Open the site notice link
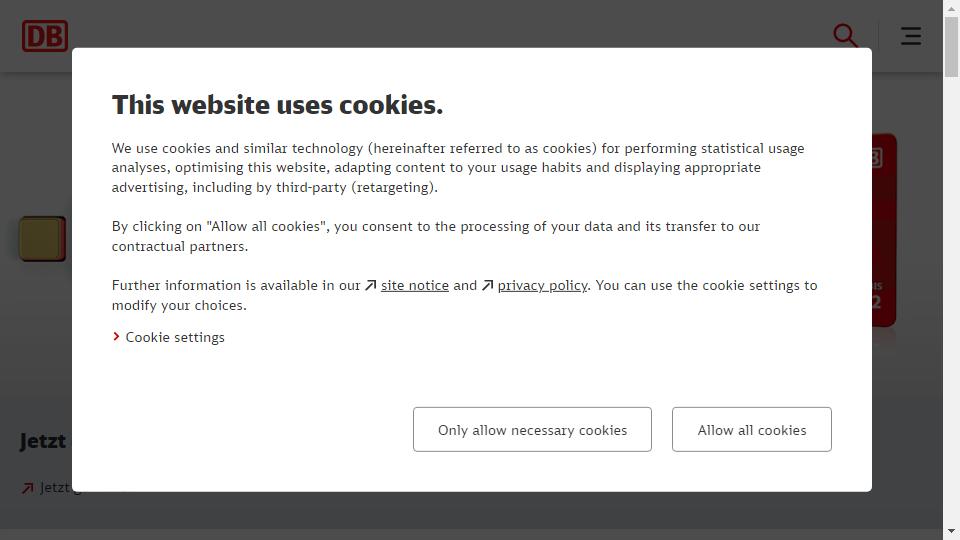The image size is (960, 540). pyautogui.click(x=414, y=285)
